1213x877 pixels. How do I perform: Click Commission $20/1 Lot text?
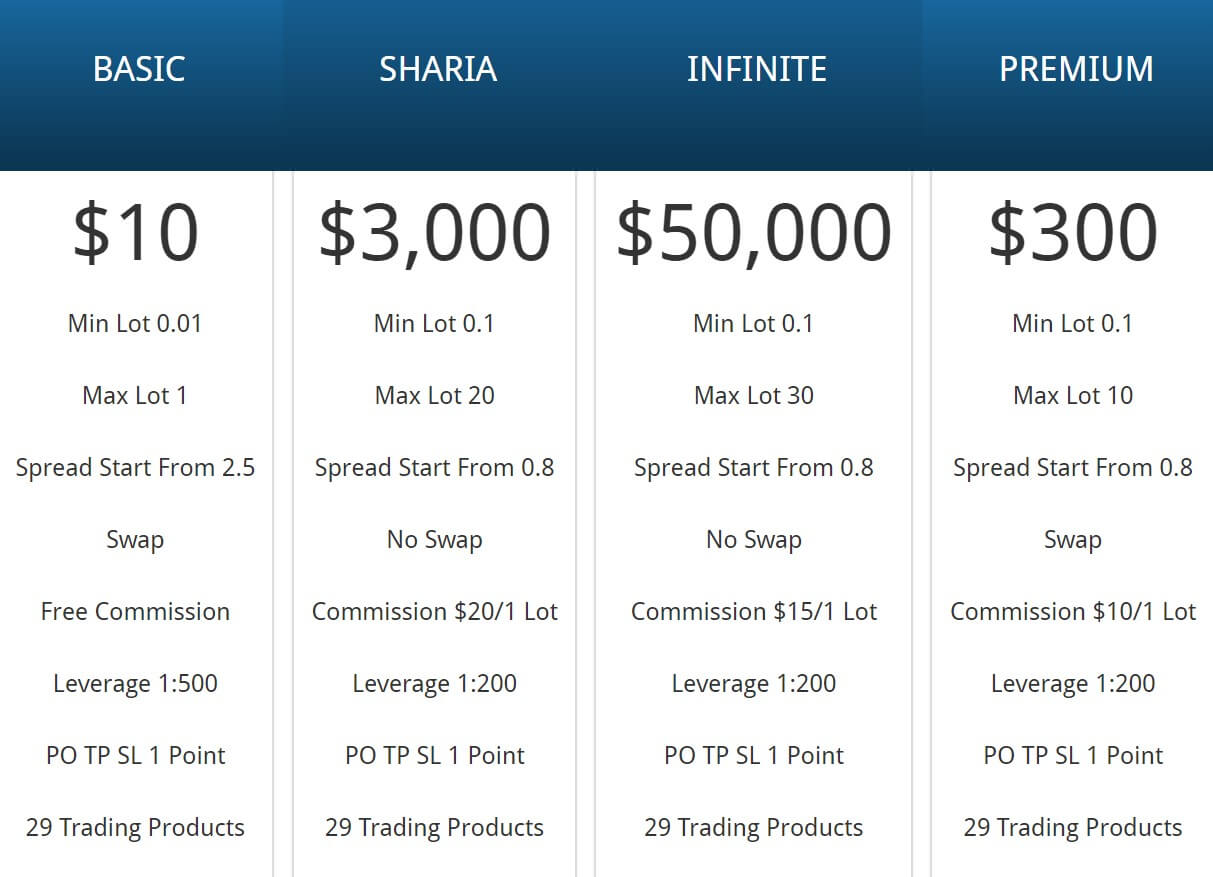click(x=434, y=612)
